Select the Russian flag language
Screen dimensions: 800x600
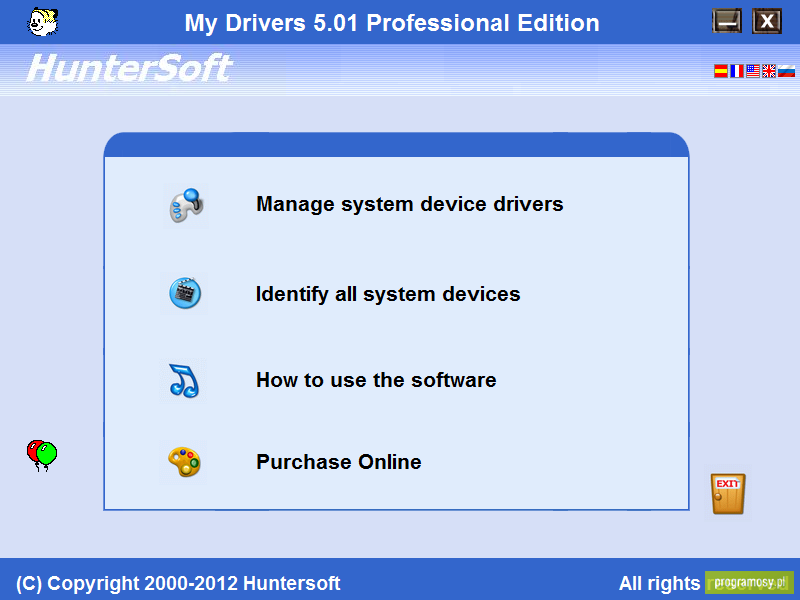[786, 71]
